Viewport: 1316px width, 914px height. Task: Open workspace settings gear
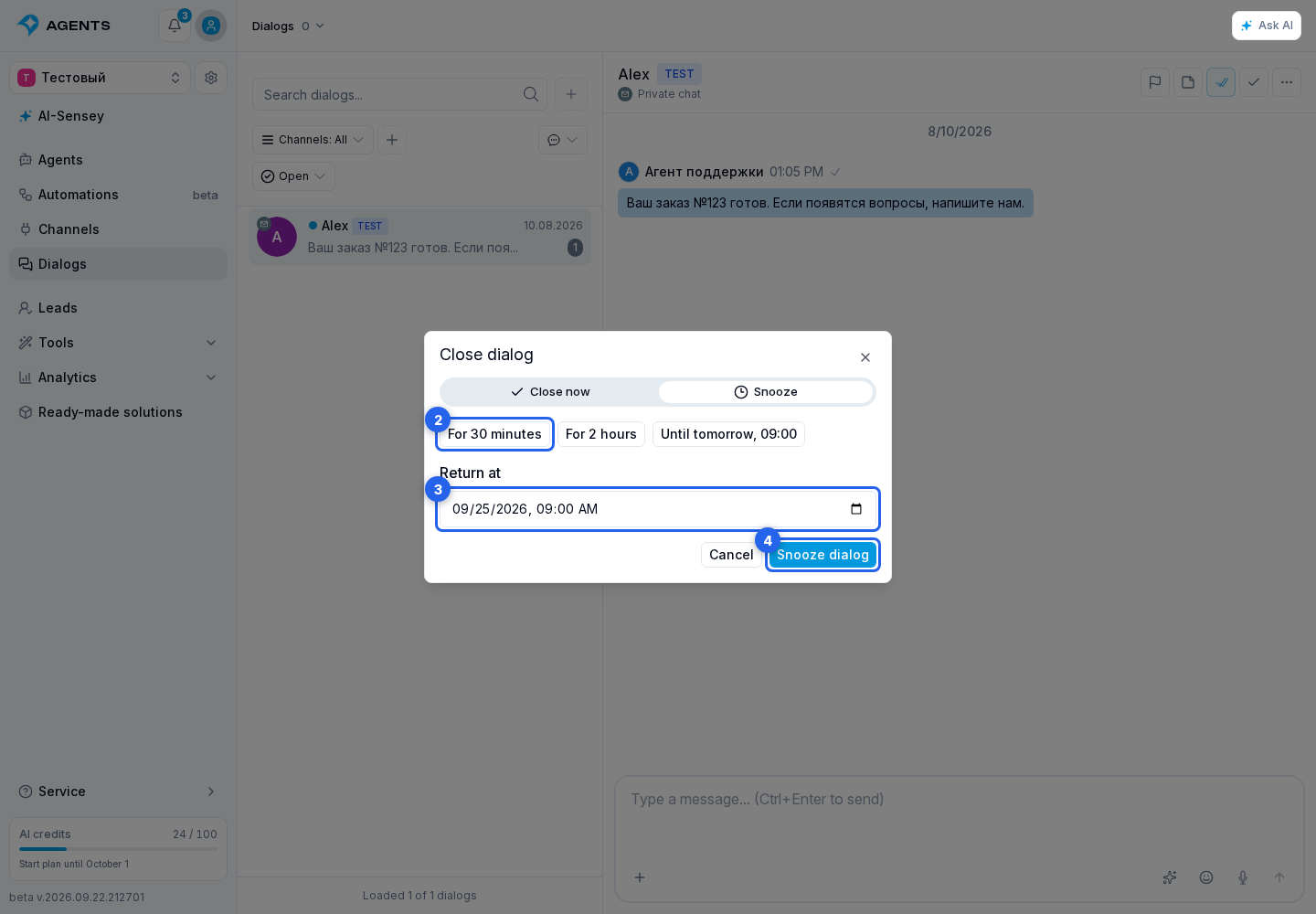click(x=211, y=78)
